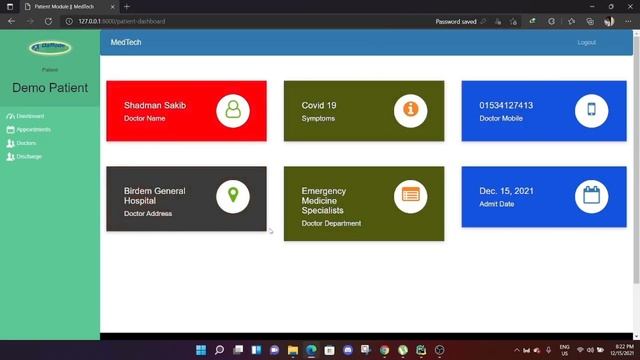Screen dimensions: 640x360
Task: Add this page to favorites star icon
Action: pyautogui.click(x=513, y=22)
